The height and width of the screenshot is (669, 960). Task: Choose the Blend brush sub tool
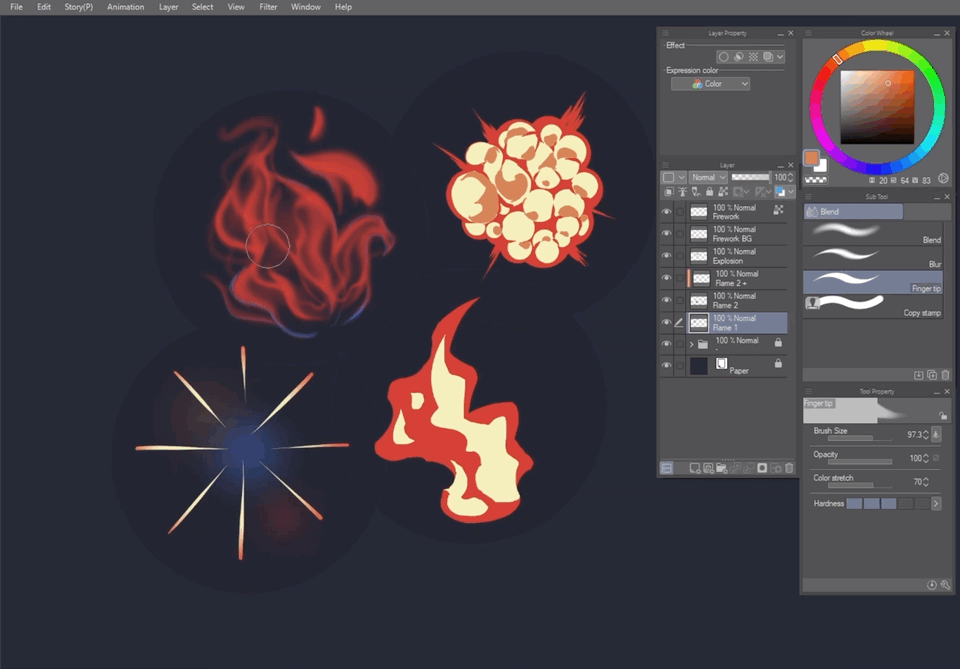click(x=873, y=233)
